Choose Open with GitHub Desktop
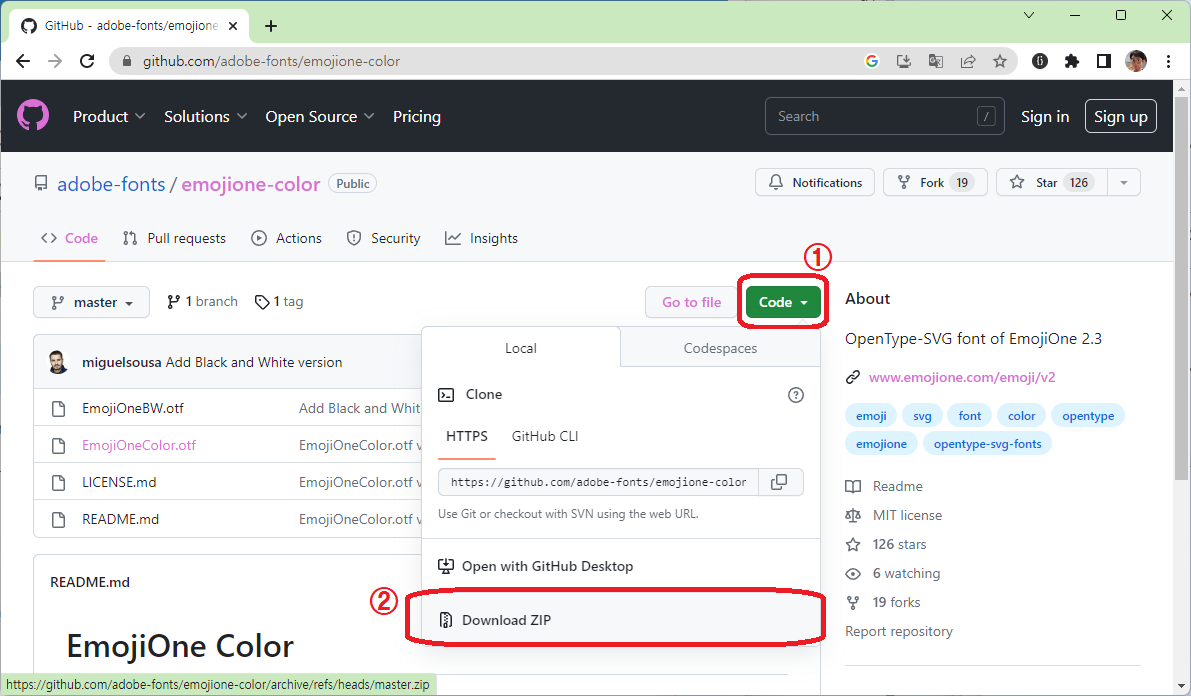The width and height of the screenshot is (1191, 696). pos(621,567)
